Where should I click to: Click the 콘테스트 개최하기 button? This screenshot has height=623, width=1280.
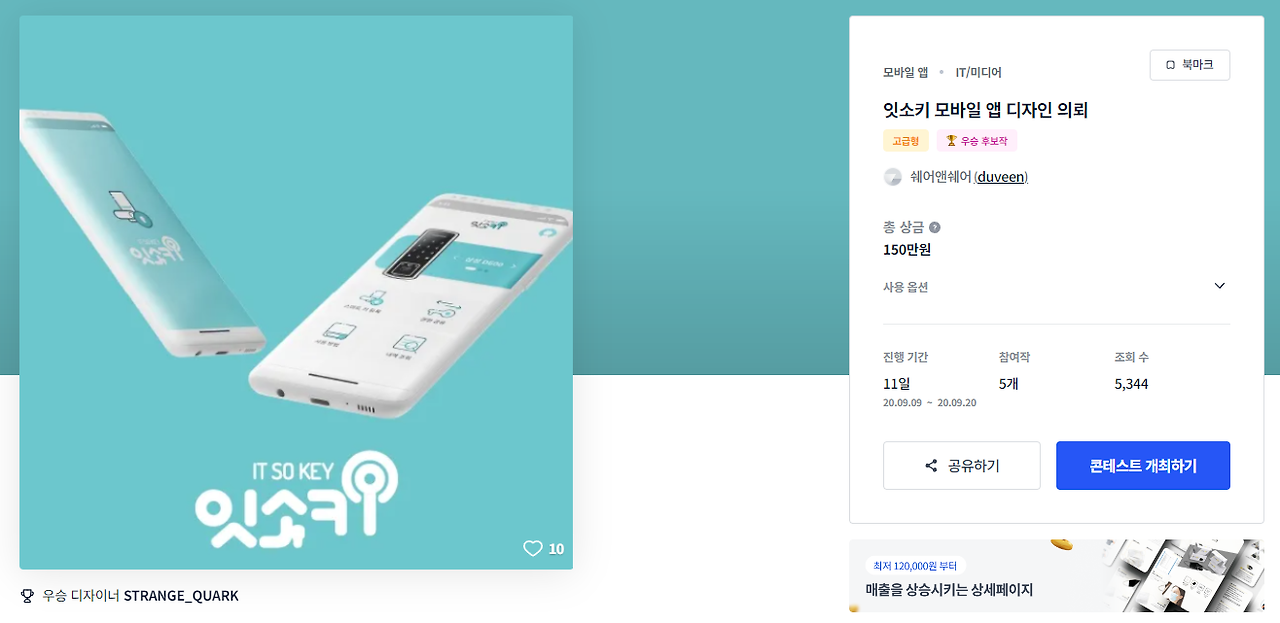1143,466
